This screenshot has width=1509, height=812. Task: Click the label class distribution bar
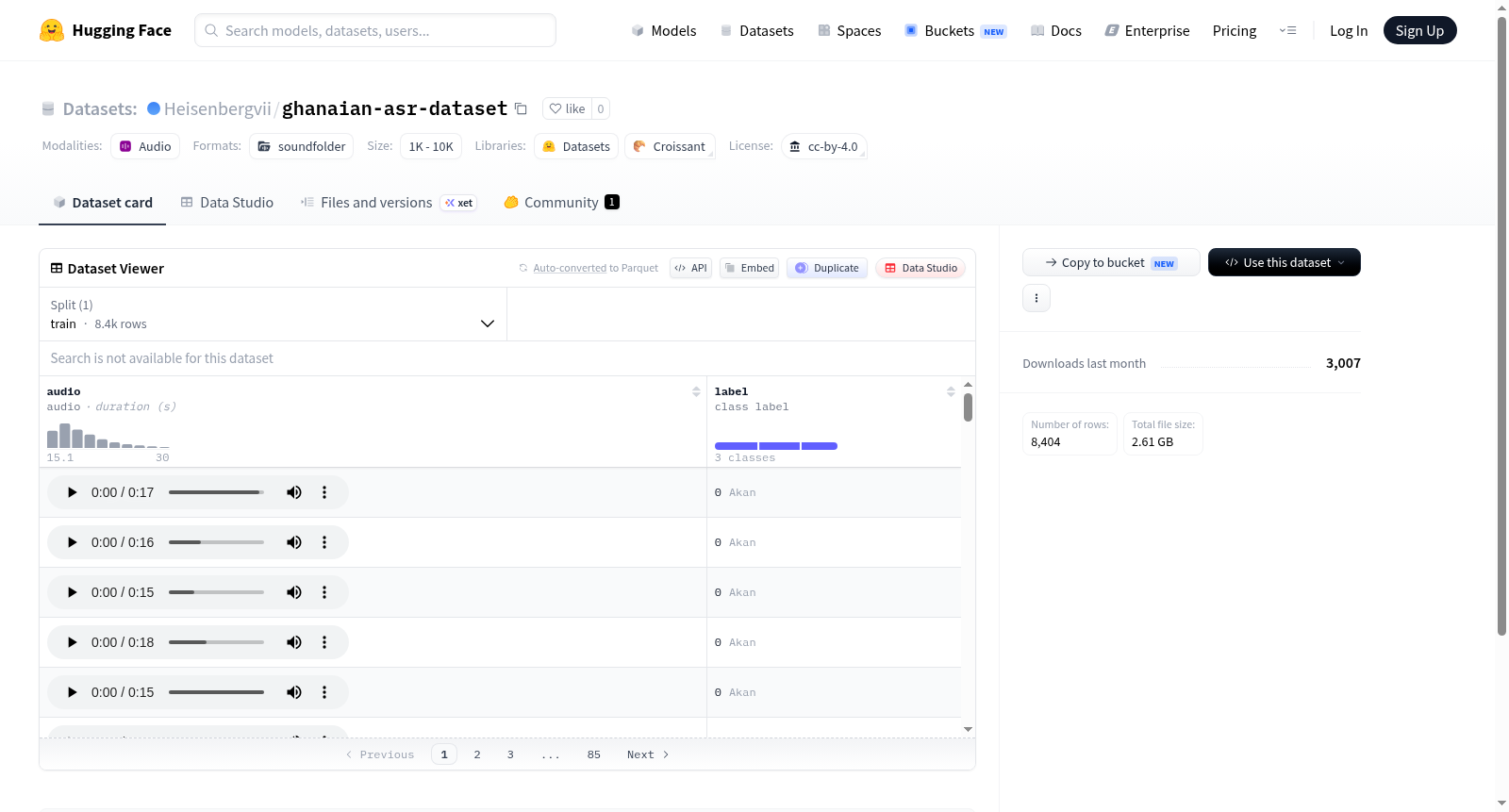pos(776,446)
